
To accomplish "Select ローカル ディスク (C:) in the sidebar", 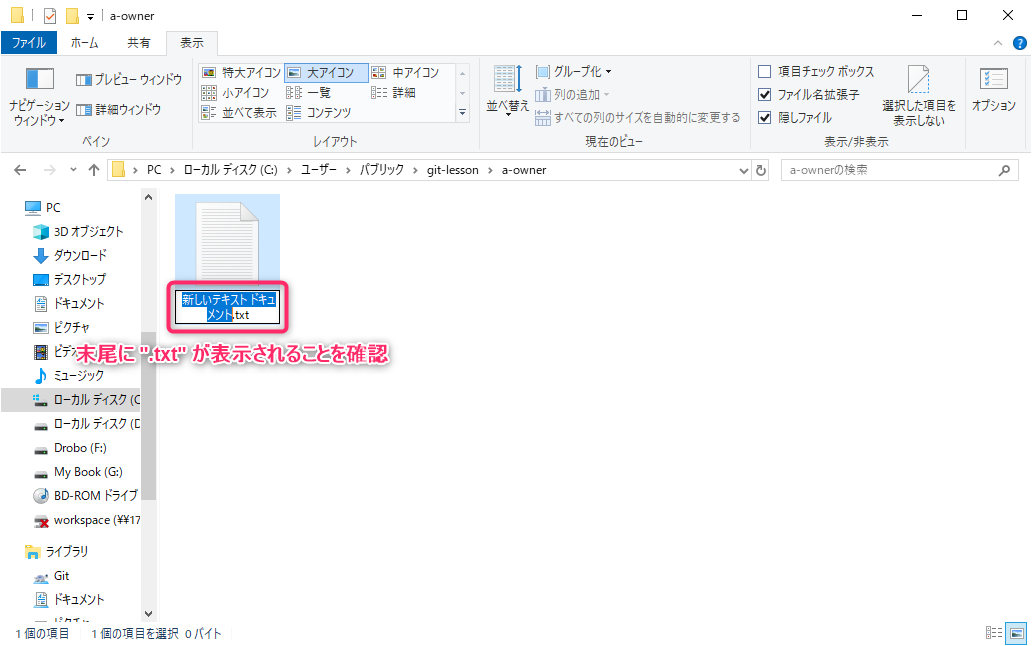I will click(x=70, y=400).
